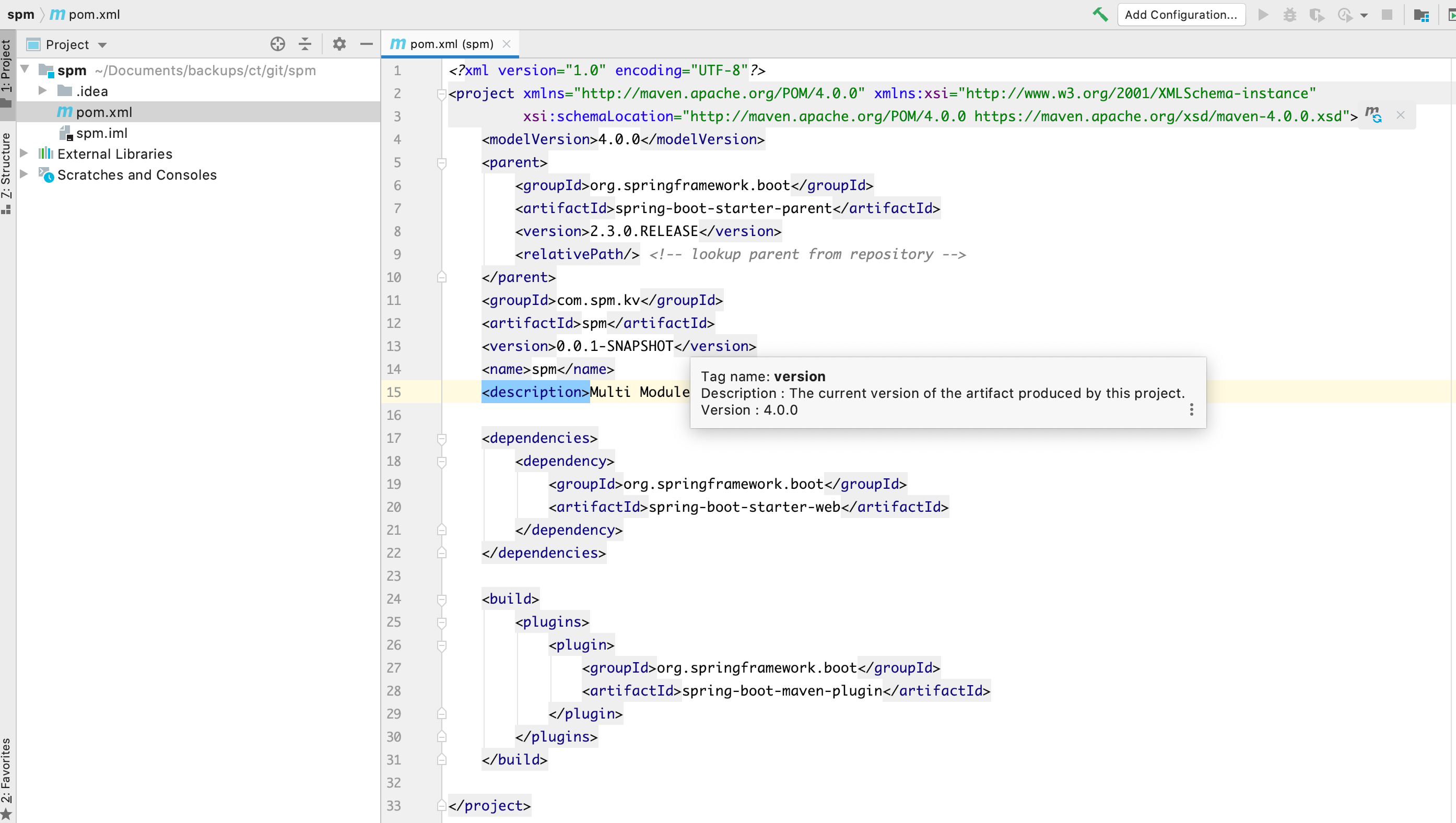This screenshot has height=823, width=1456.
Task: Click the Add Configuration... button
Action: (1181, 15)
